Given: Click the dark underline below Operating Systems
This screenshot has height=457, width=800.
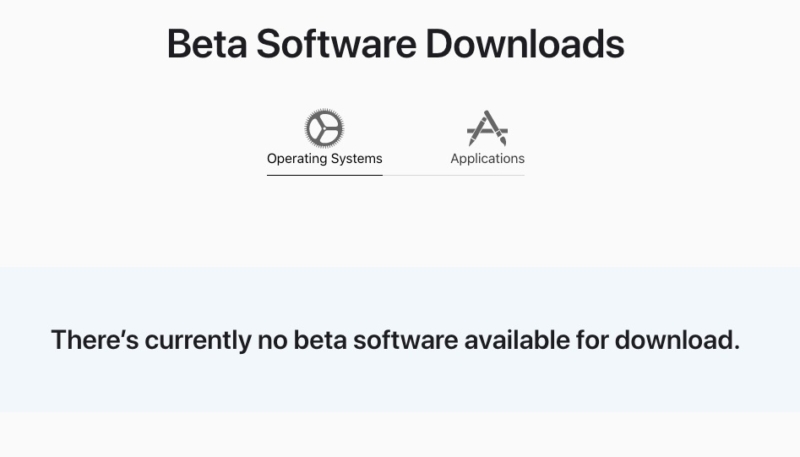Looking at the screenshot, I should (324, 175).
